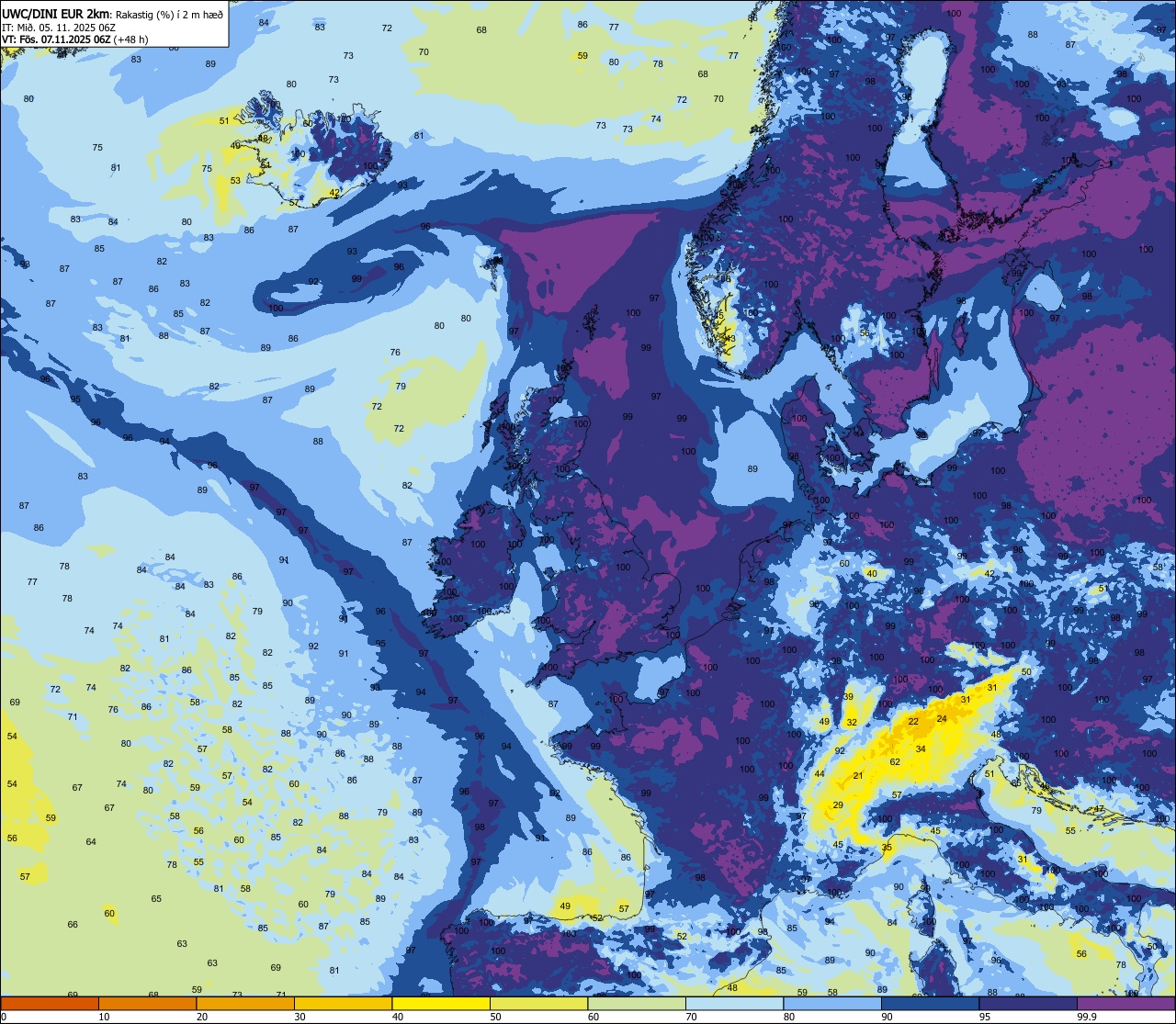Viewport: 1176px width, 1024px height.
Task: Click the '34' humidity value on the map
Action: click(921, 749)
